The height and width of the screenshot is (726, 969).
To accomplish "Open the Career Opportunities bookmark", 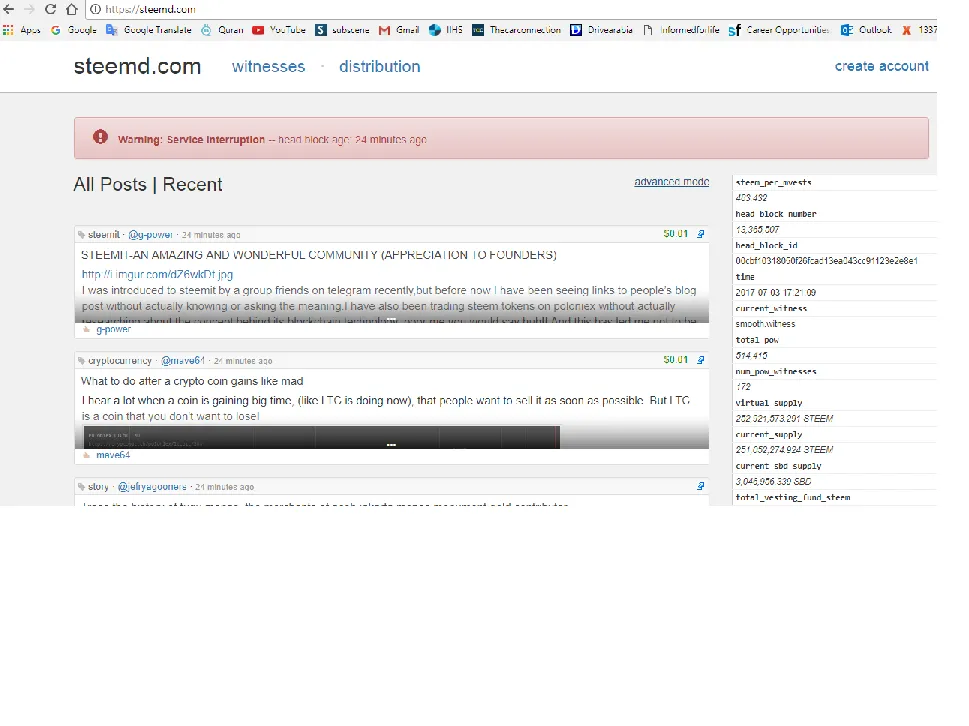I will (779, 30).
